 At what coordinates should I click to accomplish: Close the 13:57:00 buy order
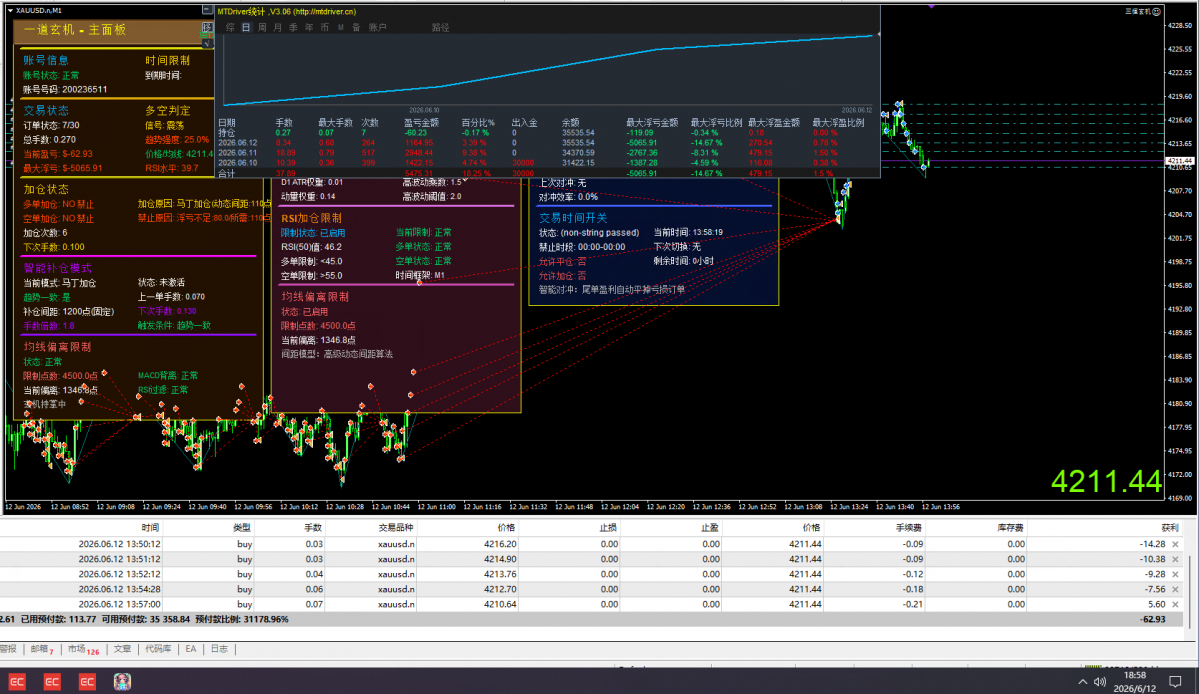tap(1175, 604)
